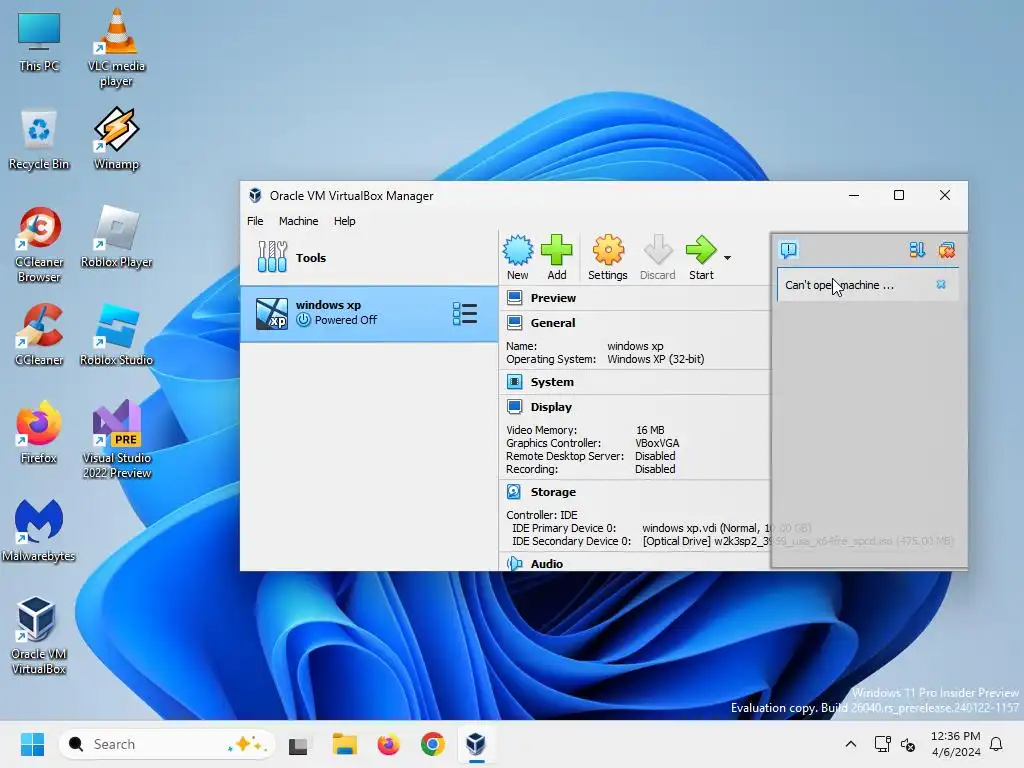Image resolution: width=1024 pixels, height=768 pixels.
Task: Open the Visual Studio 2022 Preview shortcut
Action: tap(117, 440)
